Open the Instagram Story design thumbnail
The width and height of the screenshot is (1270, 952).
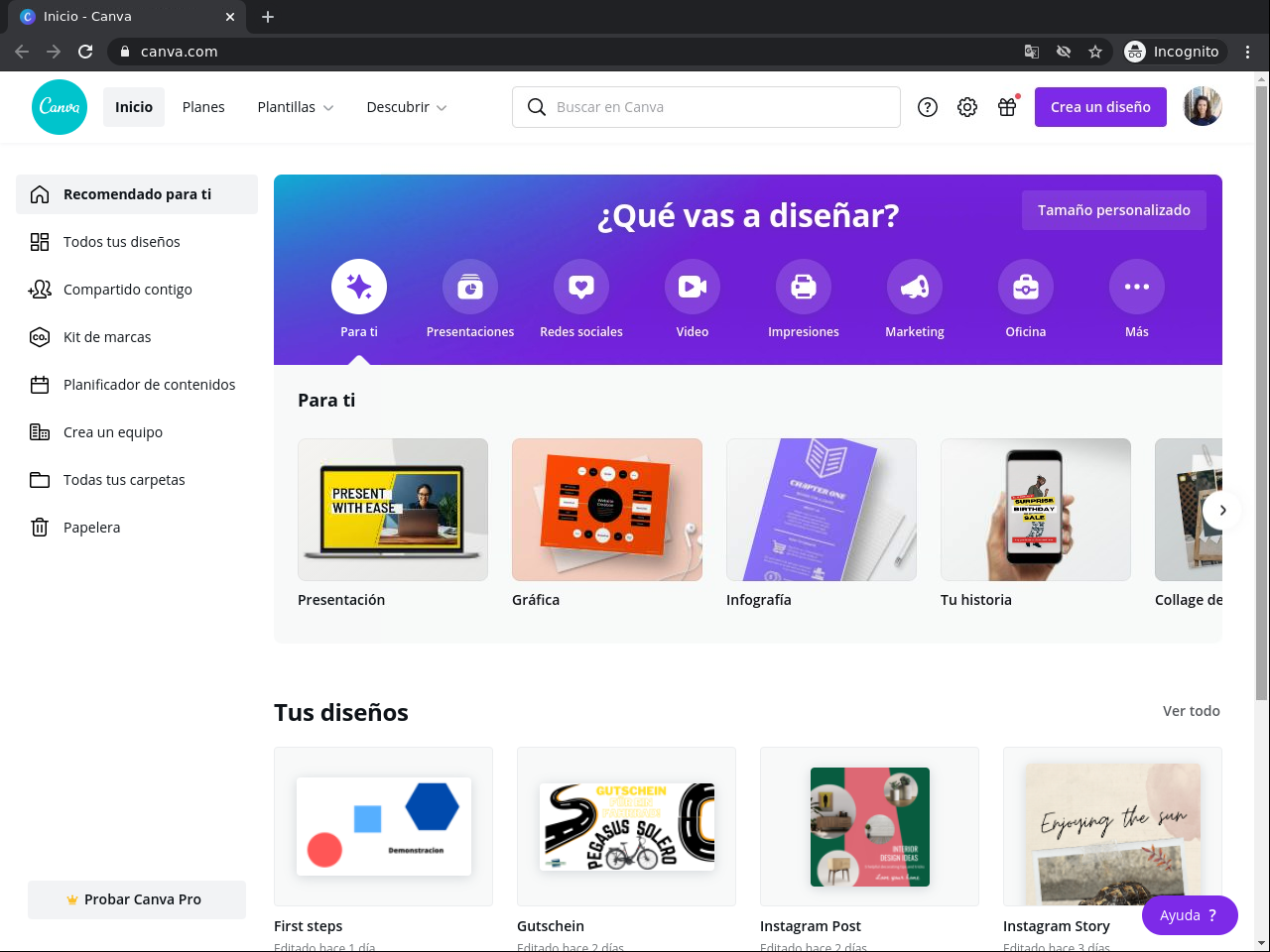point(1112,826)
